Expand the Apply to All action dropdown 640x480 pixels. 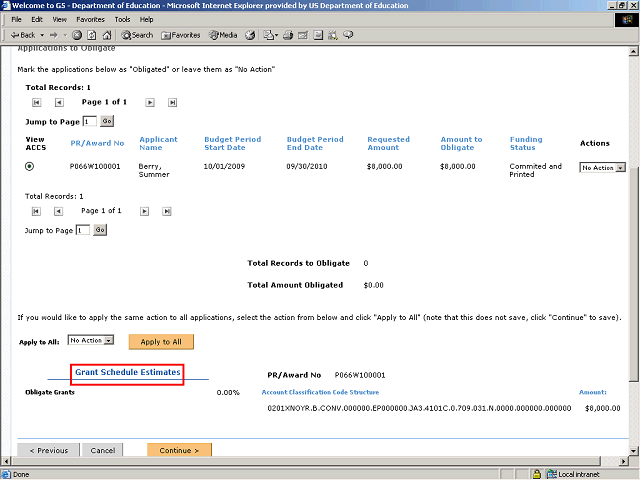98,341
